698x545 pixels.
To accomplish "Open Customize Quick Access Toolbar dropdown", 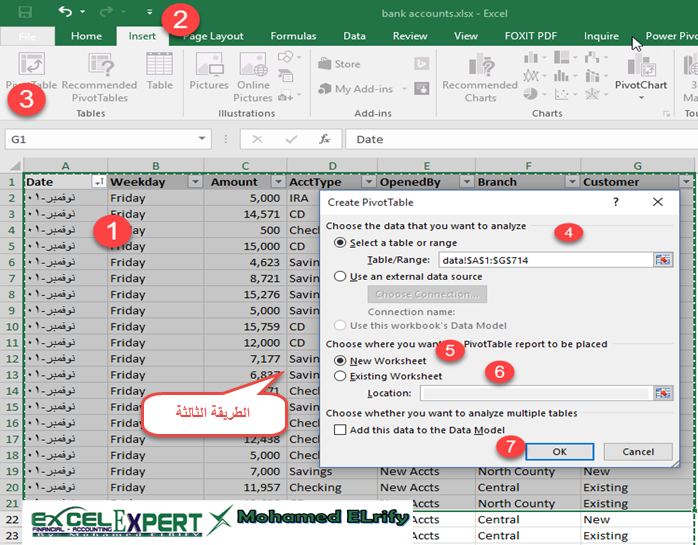I will [150, 12].
